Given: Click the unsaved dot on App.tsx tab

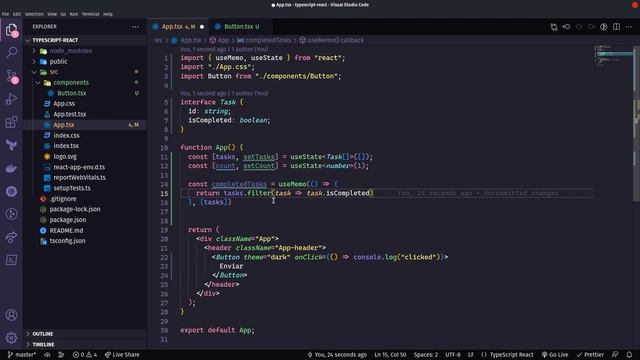Looking at the screenshot, I should [202, 27].
